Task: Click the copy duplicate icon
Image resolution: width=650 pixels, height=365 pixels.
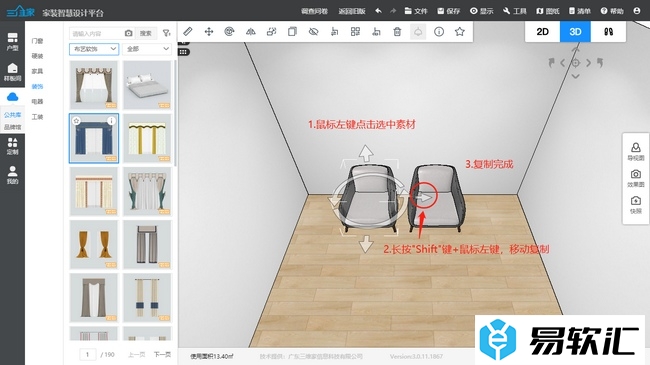Action: click(x=292, y=32)
